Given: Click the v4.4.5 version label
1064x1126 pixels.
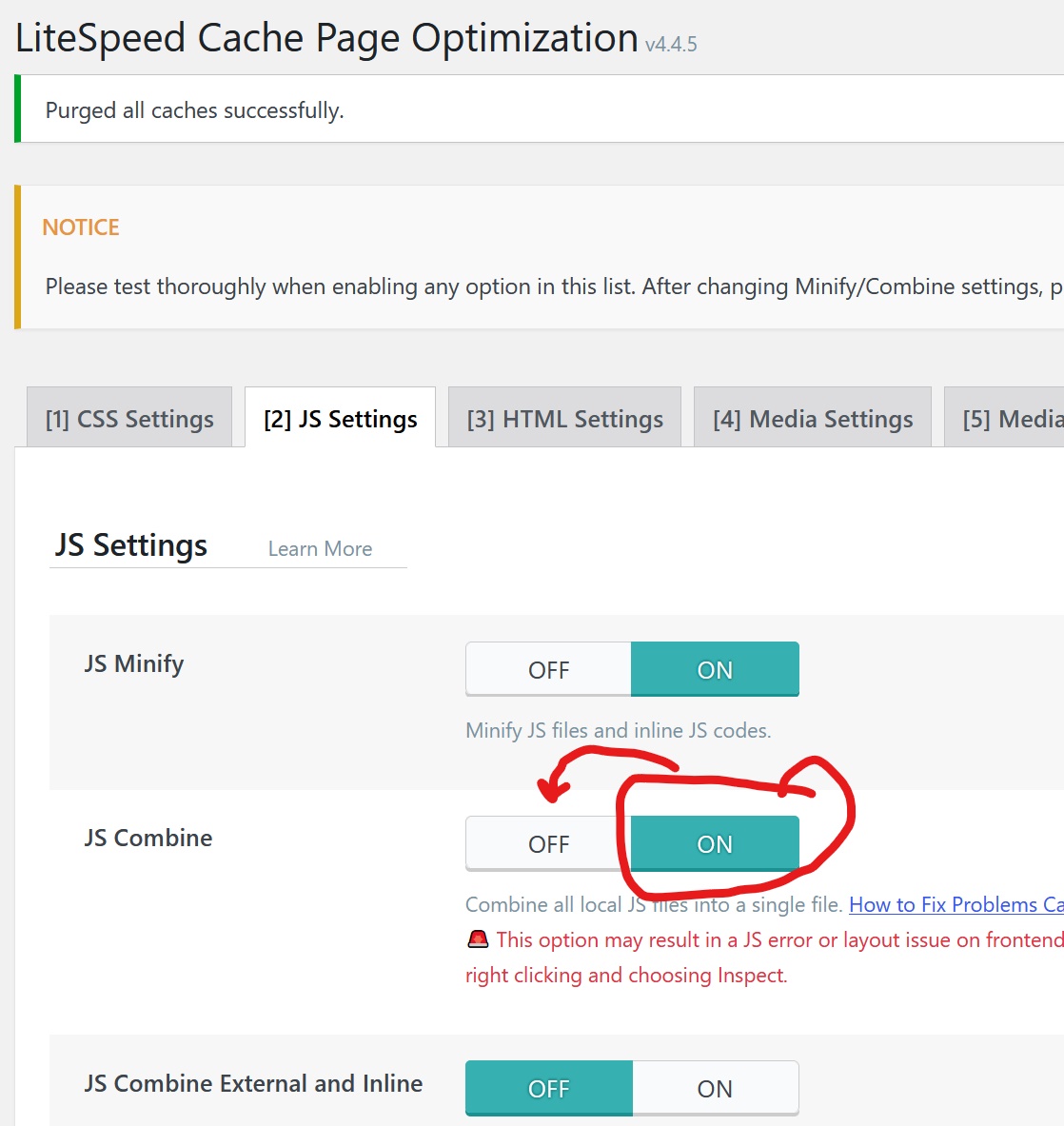Looking at the screenshot, I should pos(670,44).
